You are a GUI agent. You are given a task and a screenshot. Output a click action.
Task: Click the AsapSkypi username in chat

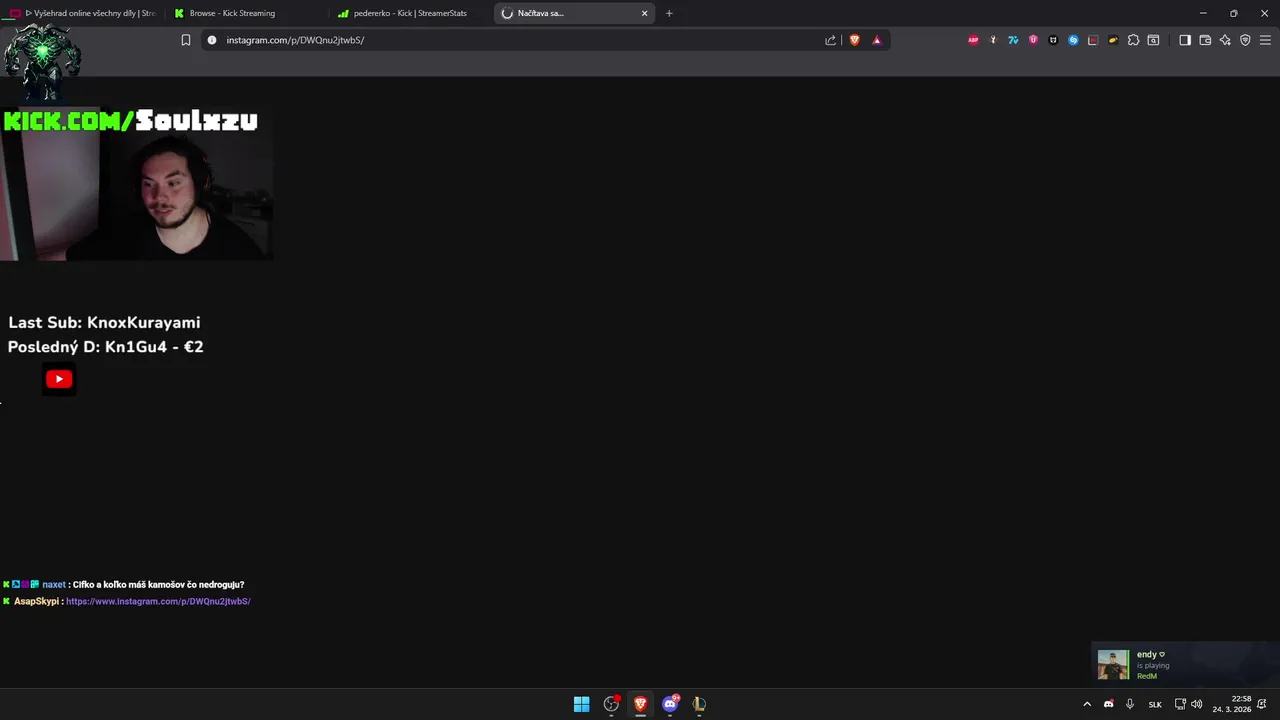[x=36, y=601]
